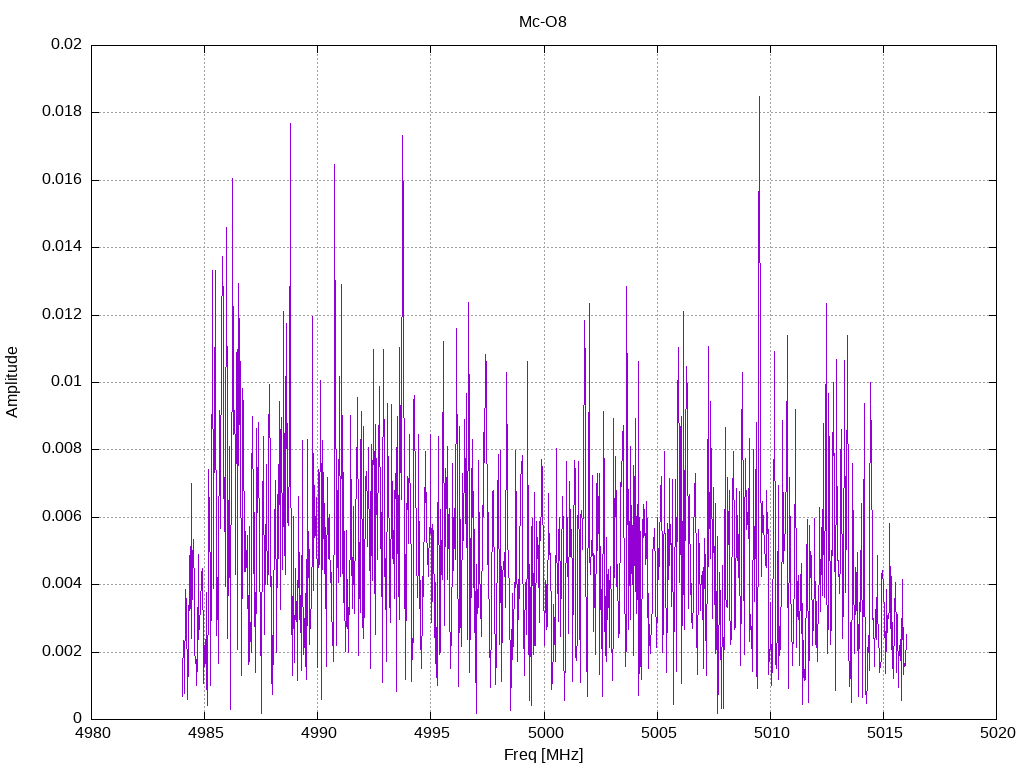The width and height of the screenshot is (1024, 768).
Task: Click the 5015 x-axis tick label
Action: click(x=884, y=733)
